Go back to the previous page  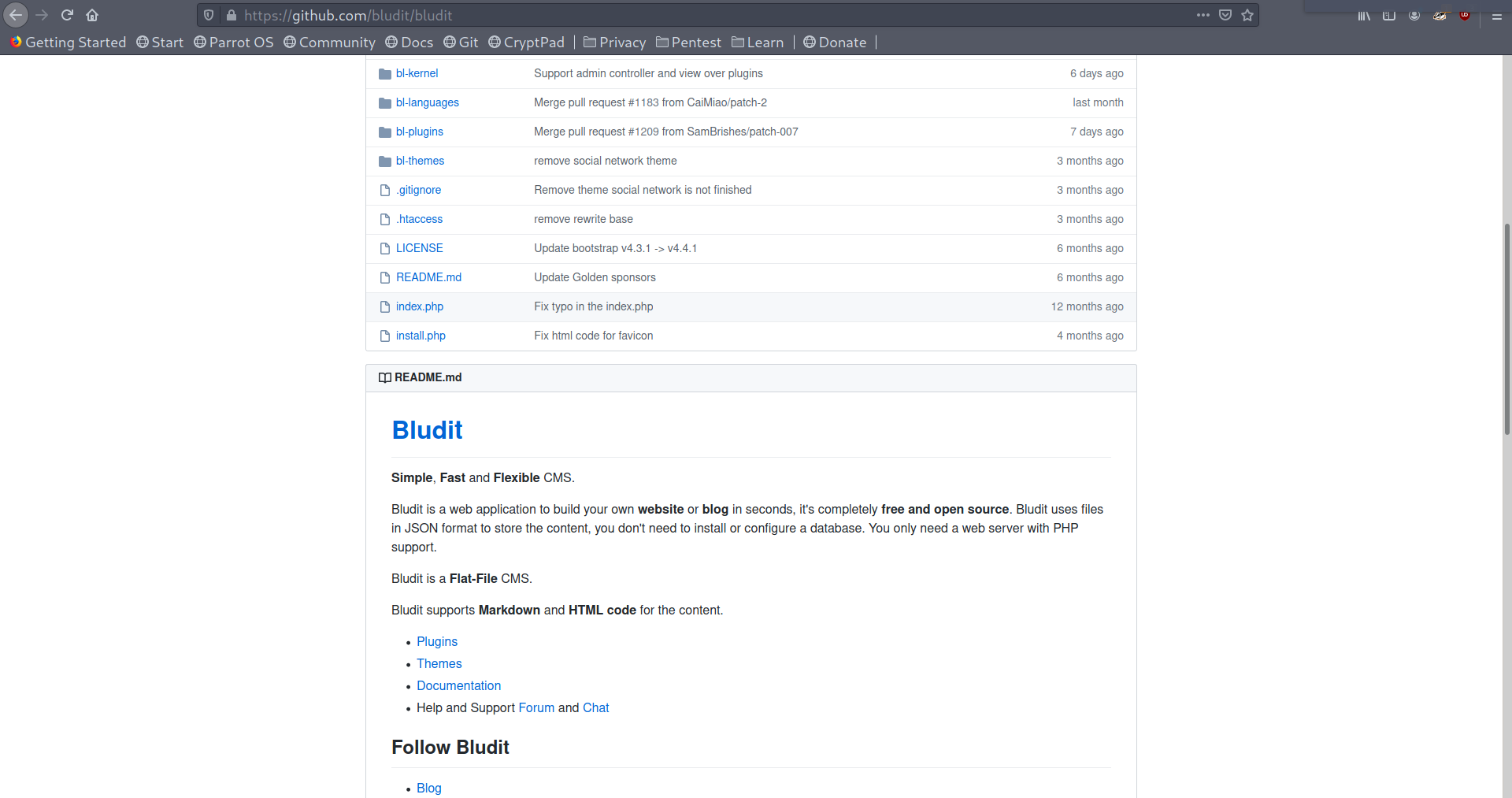pyautogui.click(x=16, y=15)
